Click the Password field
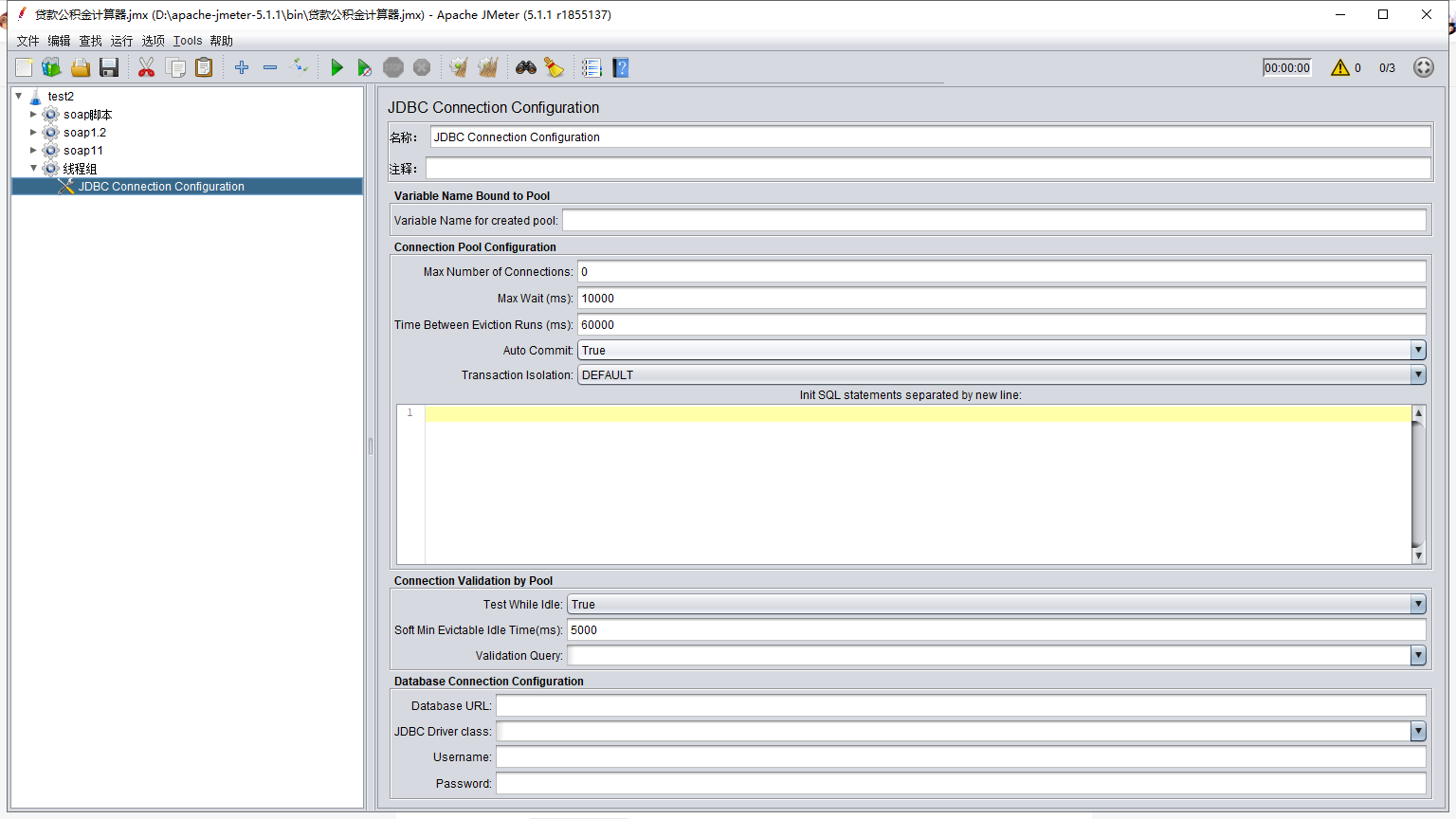The width and height of the screenshot is (1456, 819). 961,784
